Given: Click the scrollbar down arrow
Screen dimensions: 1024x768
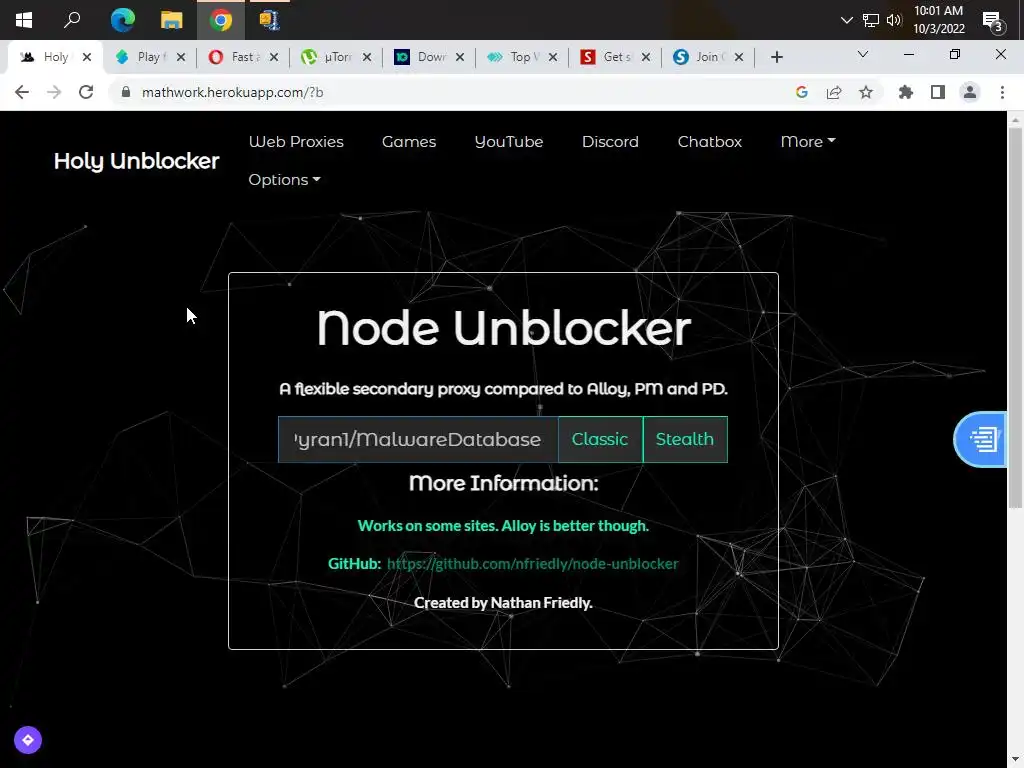Looking at the screenshot, I should pyautogui.click(x=1015, y=761).
